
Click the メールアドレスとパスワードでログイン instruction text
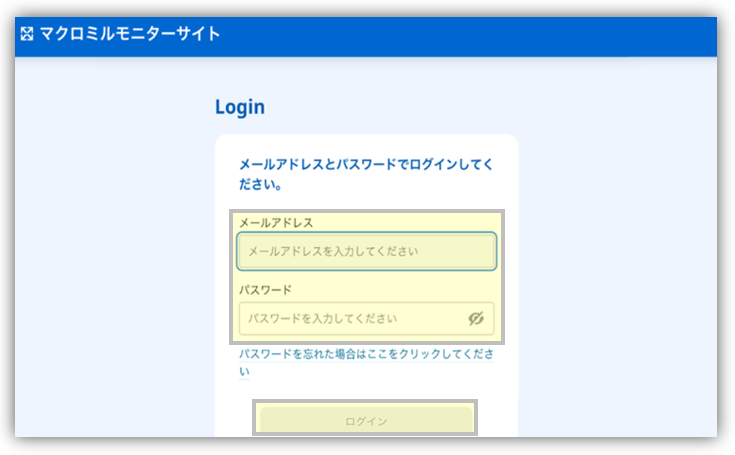pos(366,174)
